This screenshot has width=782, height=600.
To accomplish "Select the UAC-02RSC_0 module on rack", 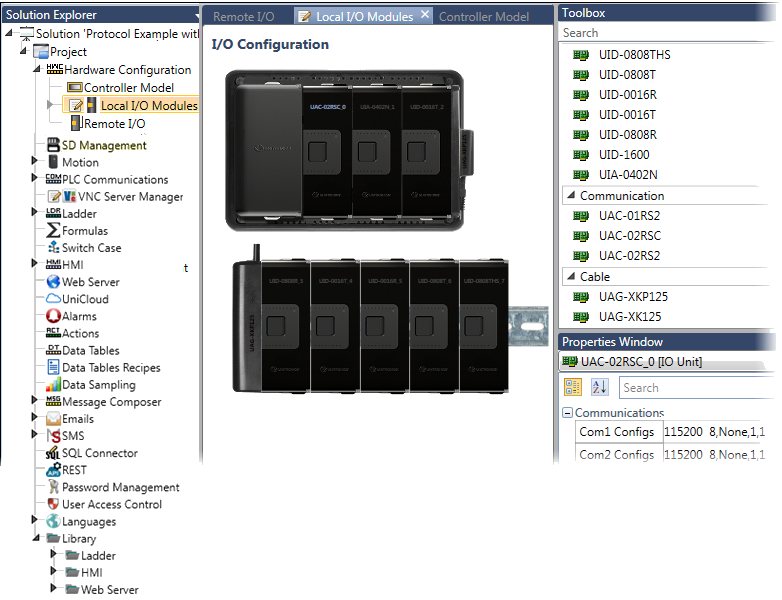I will 327,150.
